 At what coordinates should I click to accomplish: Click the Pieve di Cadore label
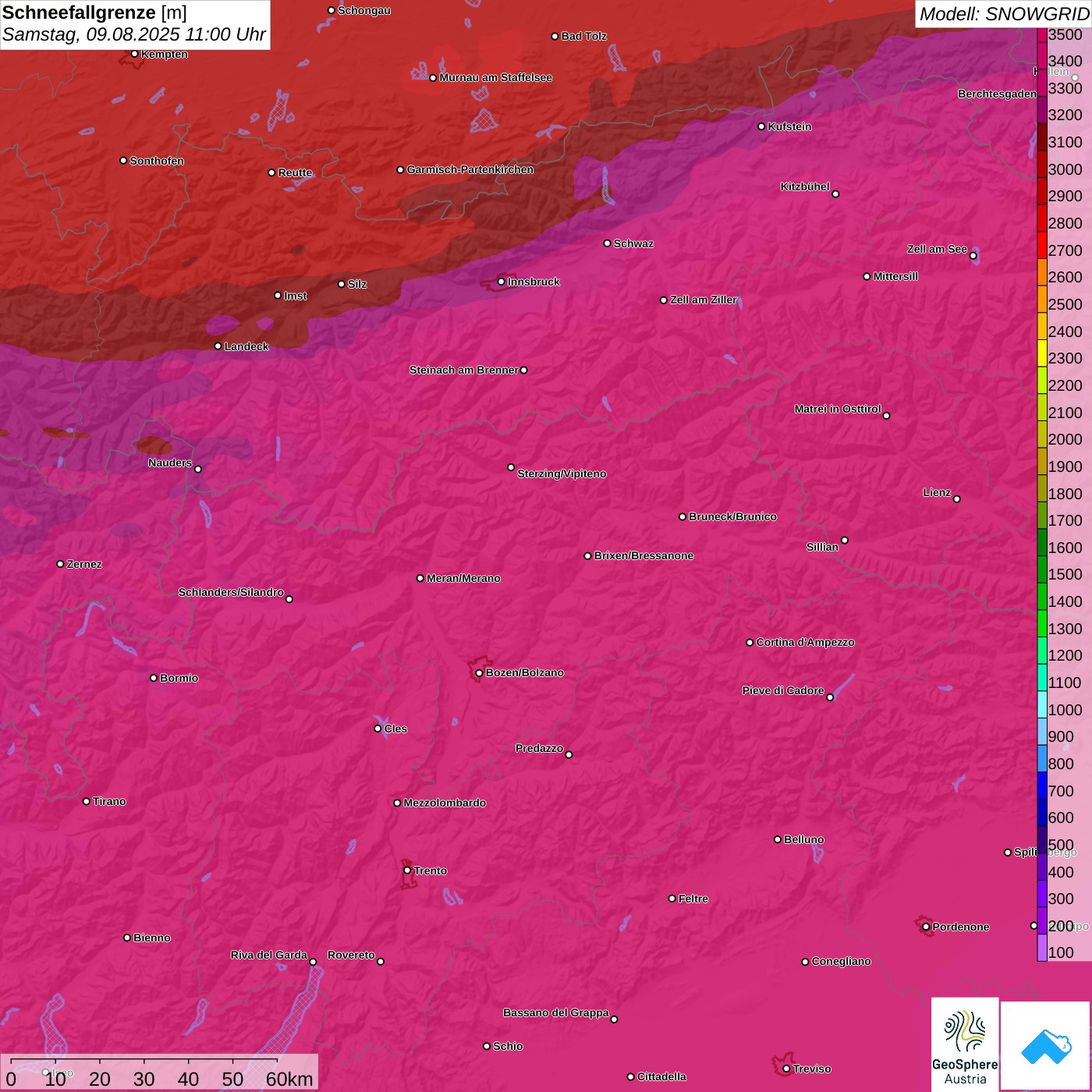pos(783,690)
